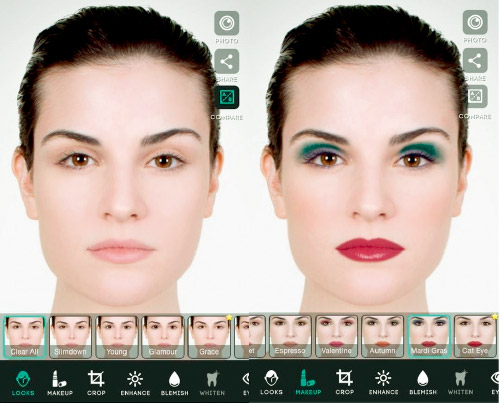
Task: Choose the Cat Eye makeup style
Action: (475, 336)
